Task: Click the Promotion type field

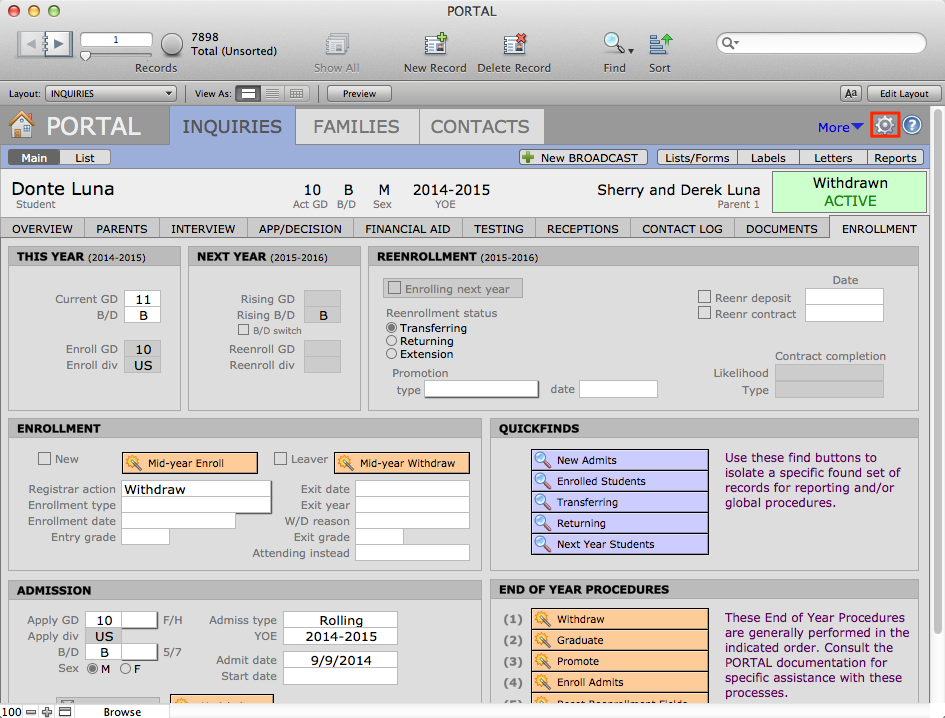Action: click(x=482, y=389)
